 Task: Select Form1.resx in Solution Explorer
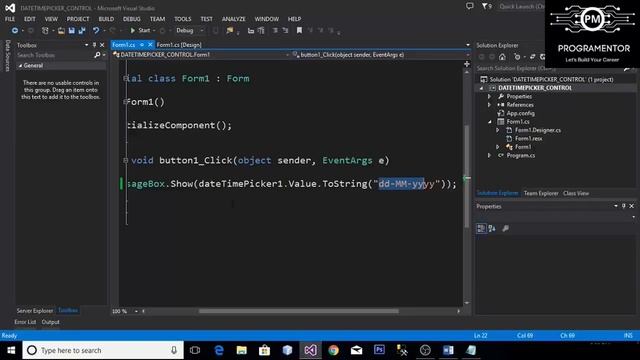click(529, 139)
